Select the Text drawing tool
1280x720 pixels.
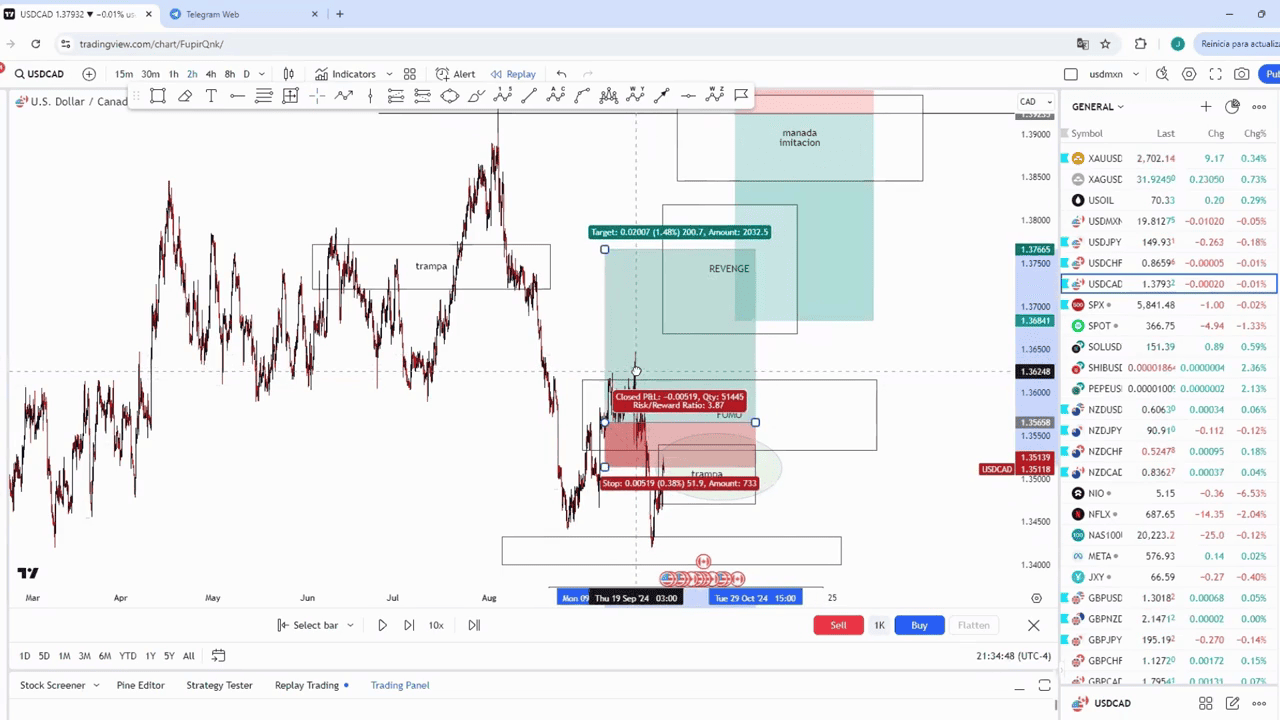coord(211,96)
